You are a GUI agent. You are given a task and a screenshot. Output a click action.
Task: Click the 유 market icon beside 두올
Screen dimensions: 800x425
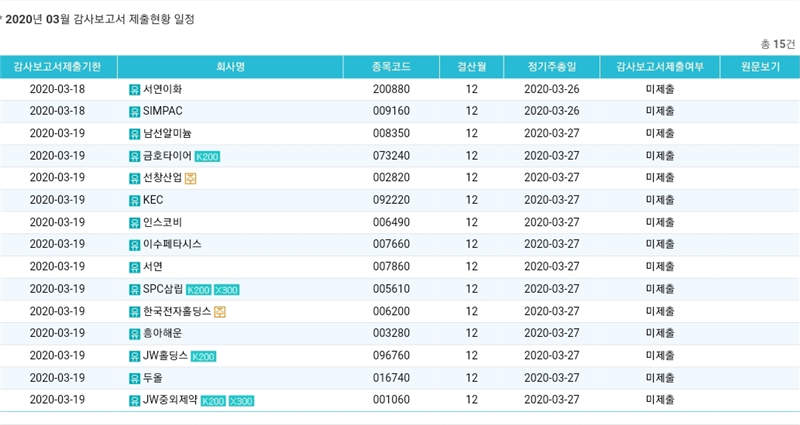(134, 379)
